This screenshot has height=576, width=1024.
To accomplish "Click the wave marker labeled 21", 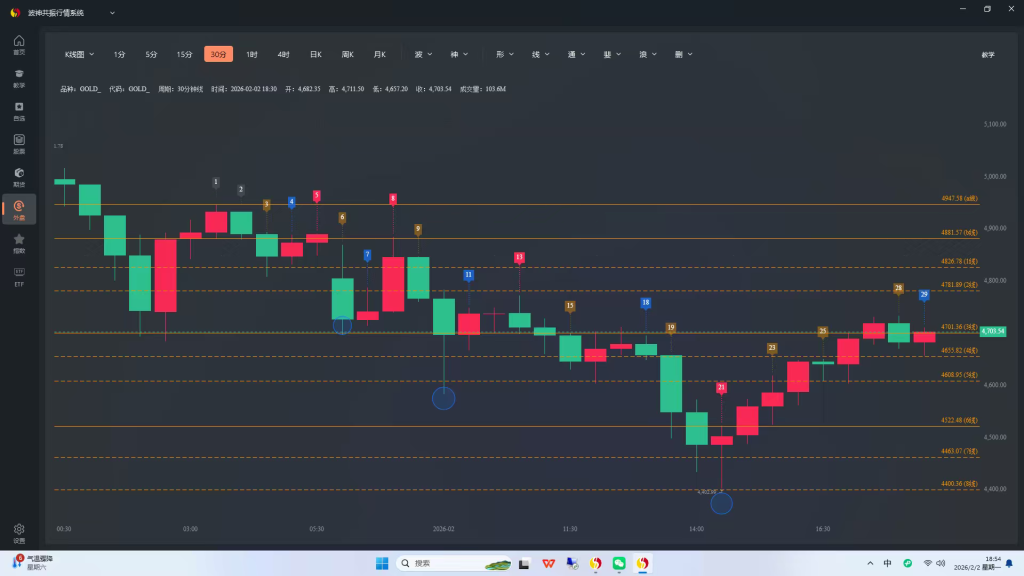I will (721, 387).
